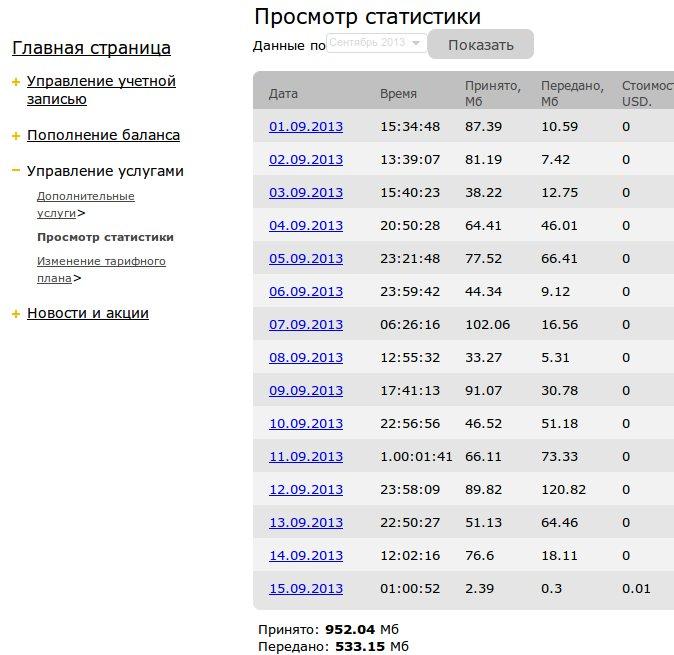Collapse the Управление услугами minus icon
674x655 pixels.
[16, 171]
